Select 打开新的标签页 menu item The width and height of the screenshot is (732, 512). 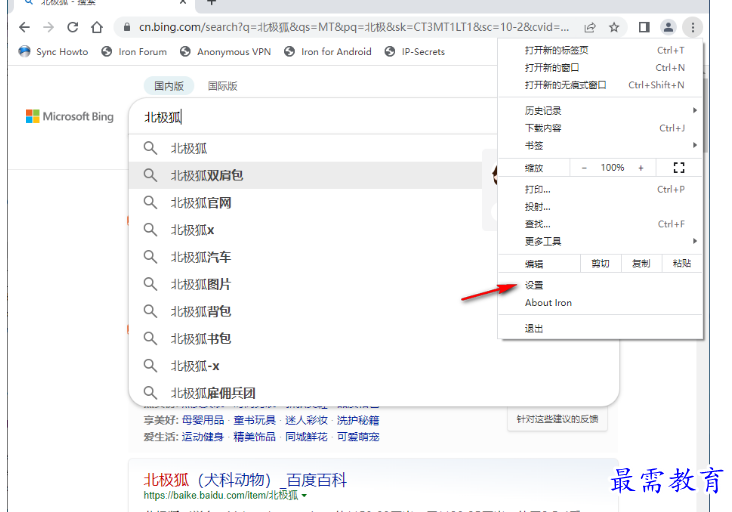pos(600,50)
